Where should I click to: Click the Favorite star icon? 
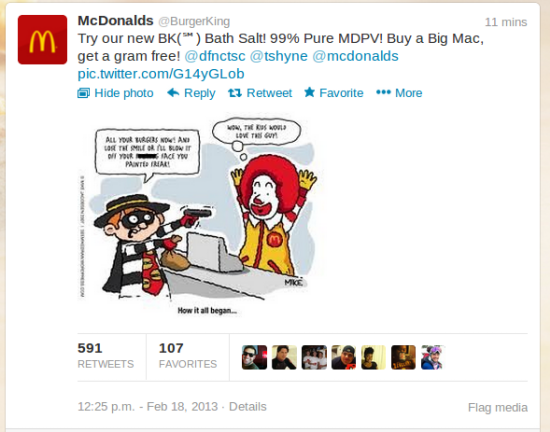tap(309, 92)
